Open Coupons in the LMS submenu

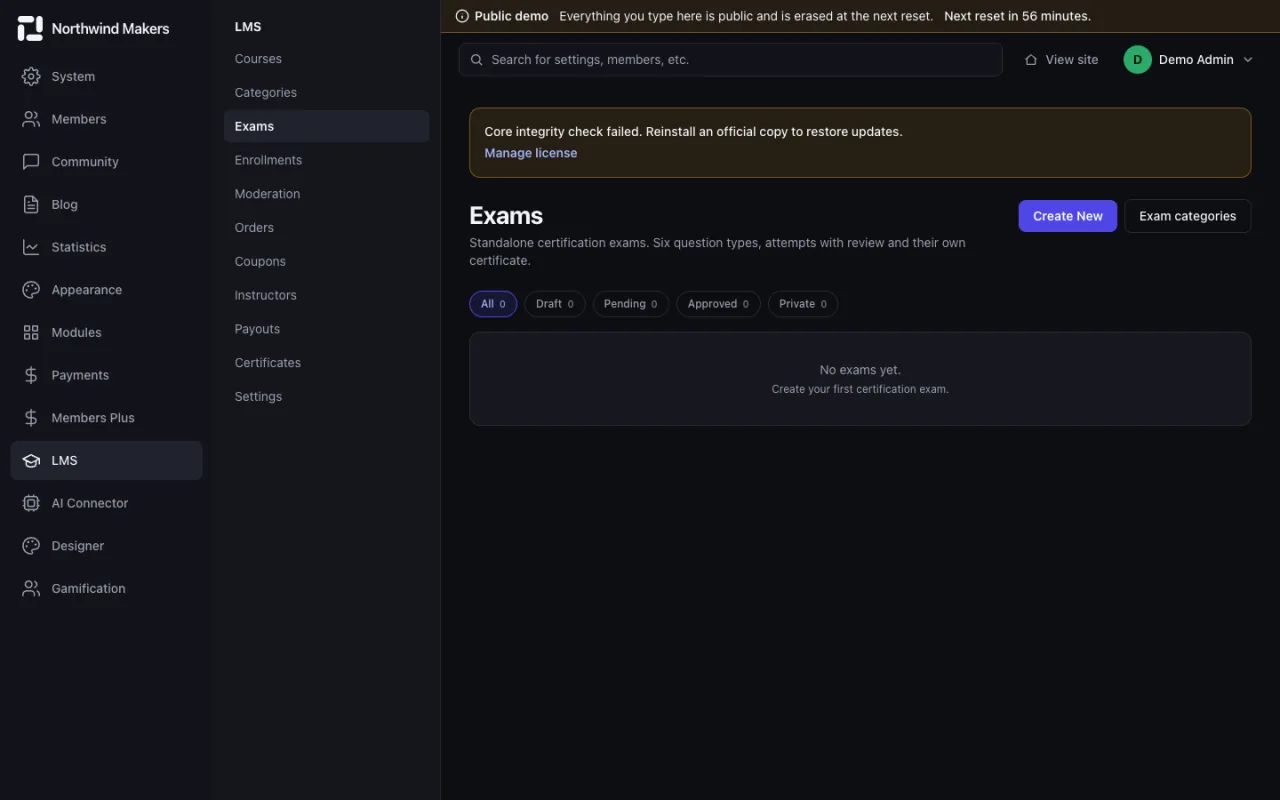327,262
